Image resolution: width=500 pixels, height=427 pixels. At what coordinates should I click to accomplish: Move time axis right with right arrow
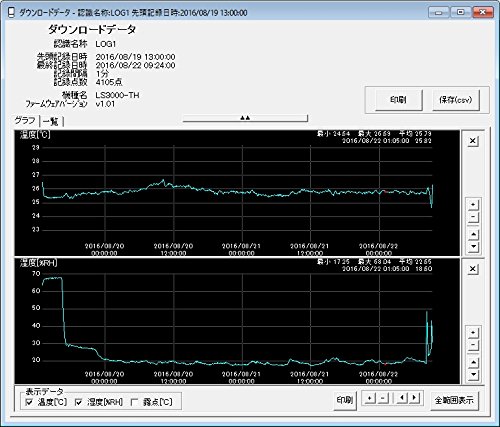point(414,398)
